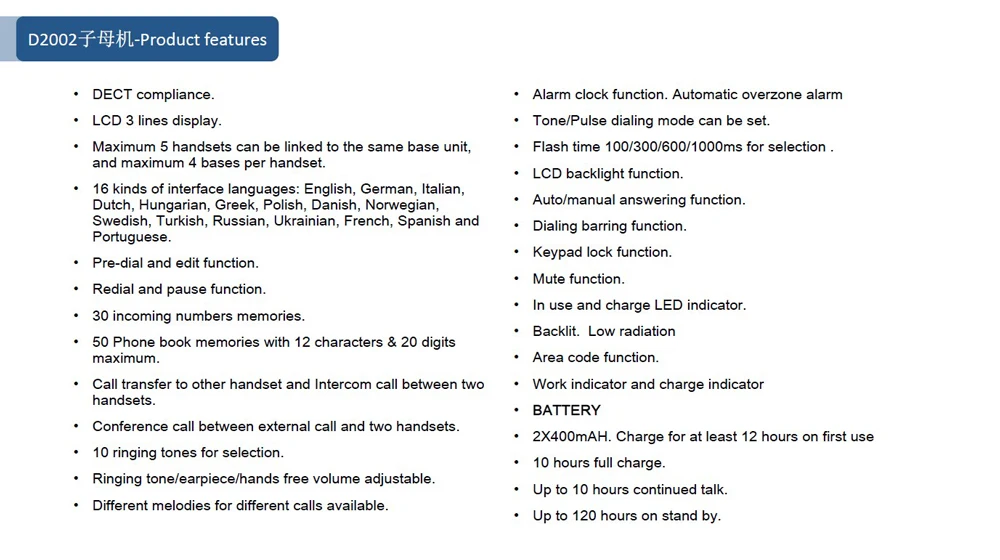Select the Pre-dial and edit function line
Image resolution: width=1000 pixels, height=560 pixels.
175,263
